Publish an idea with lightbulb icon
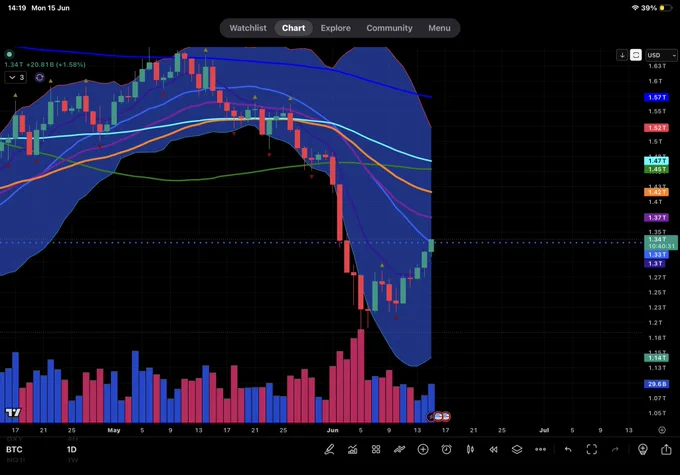This screenshot has width=680, height=475. [643, 449]
